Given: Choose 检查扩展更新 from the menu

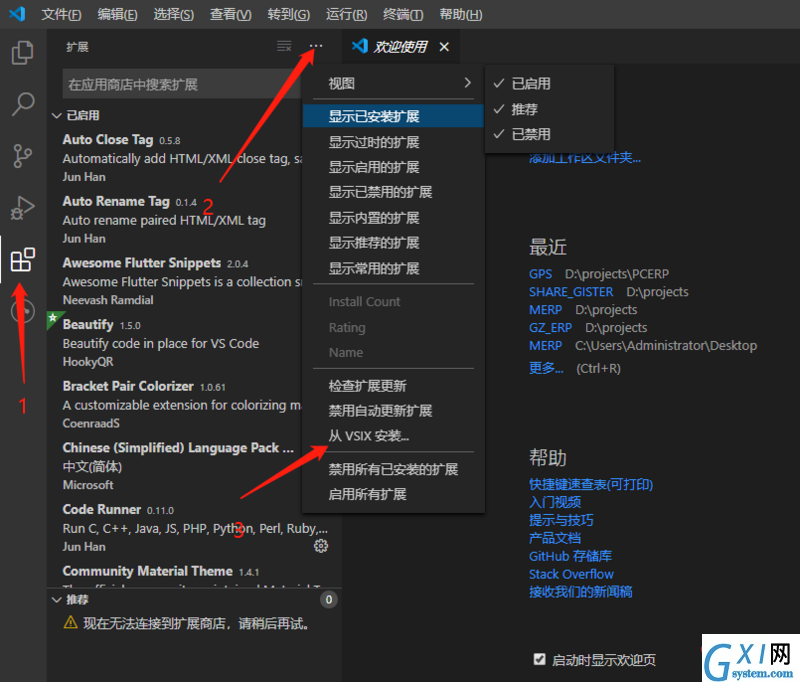Looking at the screenshot, I should 393,386.
